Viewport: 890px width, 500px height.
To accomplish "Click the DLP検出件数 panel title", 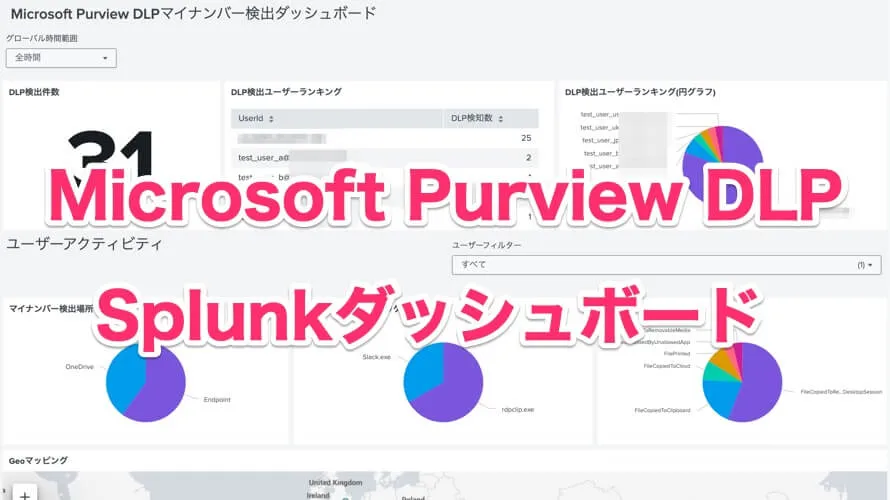I will 34,92.
